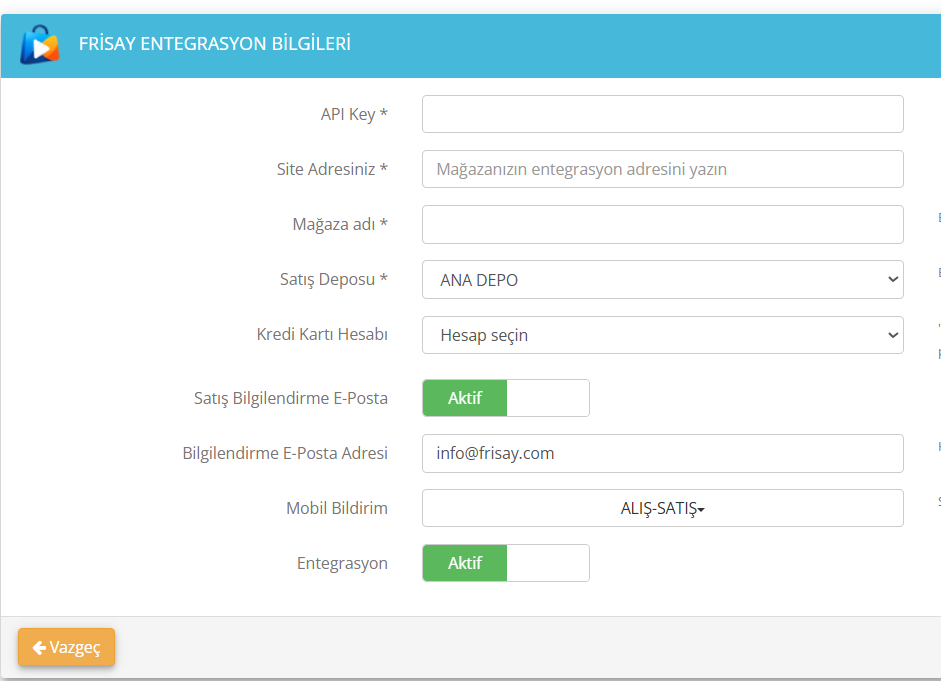Click the Site Adresiniz * label
Viewport: 941px width, 681px height.
point(332,169)
